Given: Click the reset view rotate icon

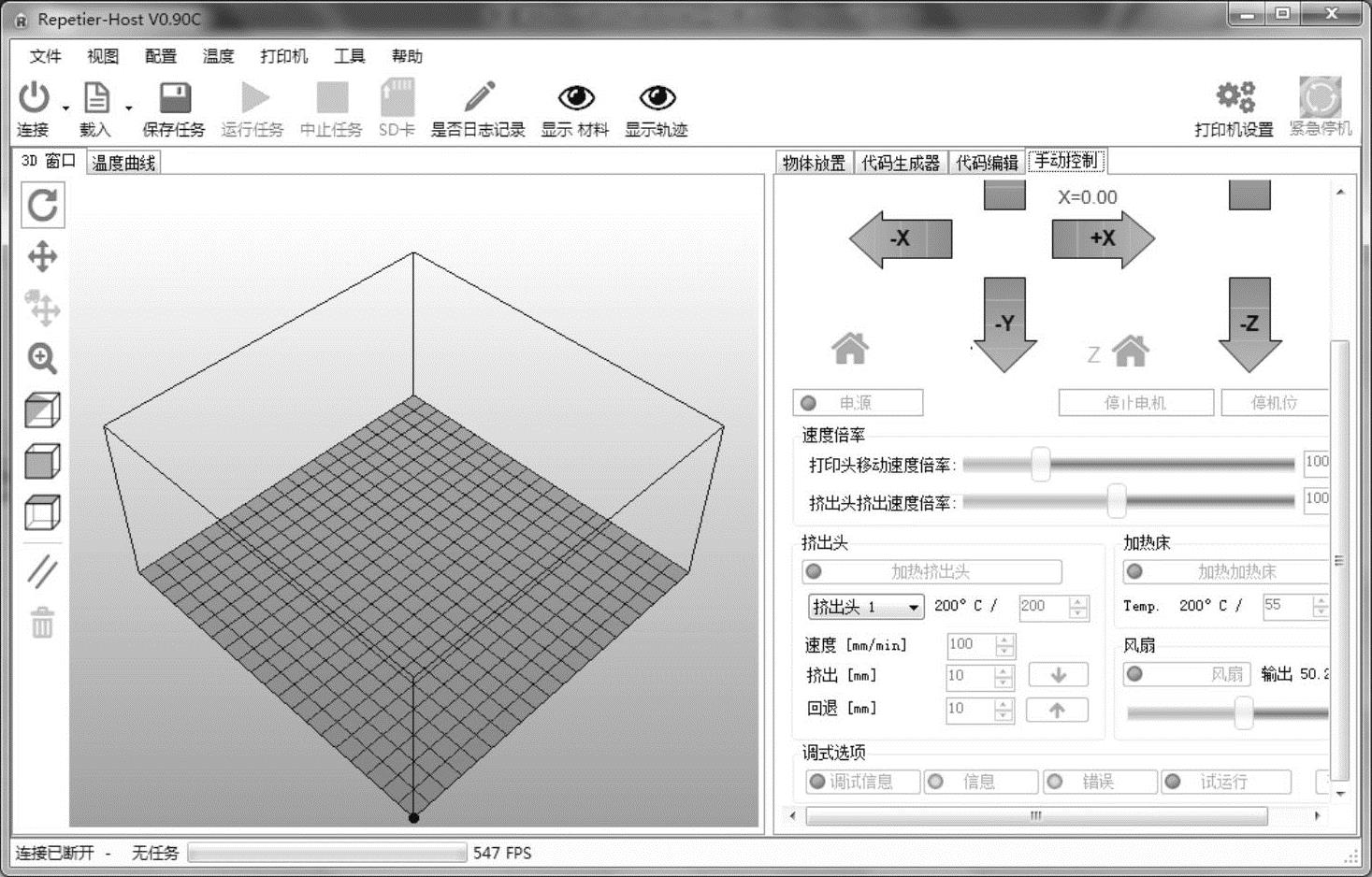Looking at the screenshot, I should [43, 206].
